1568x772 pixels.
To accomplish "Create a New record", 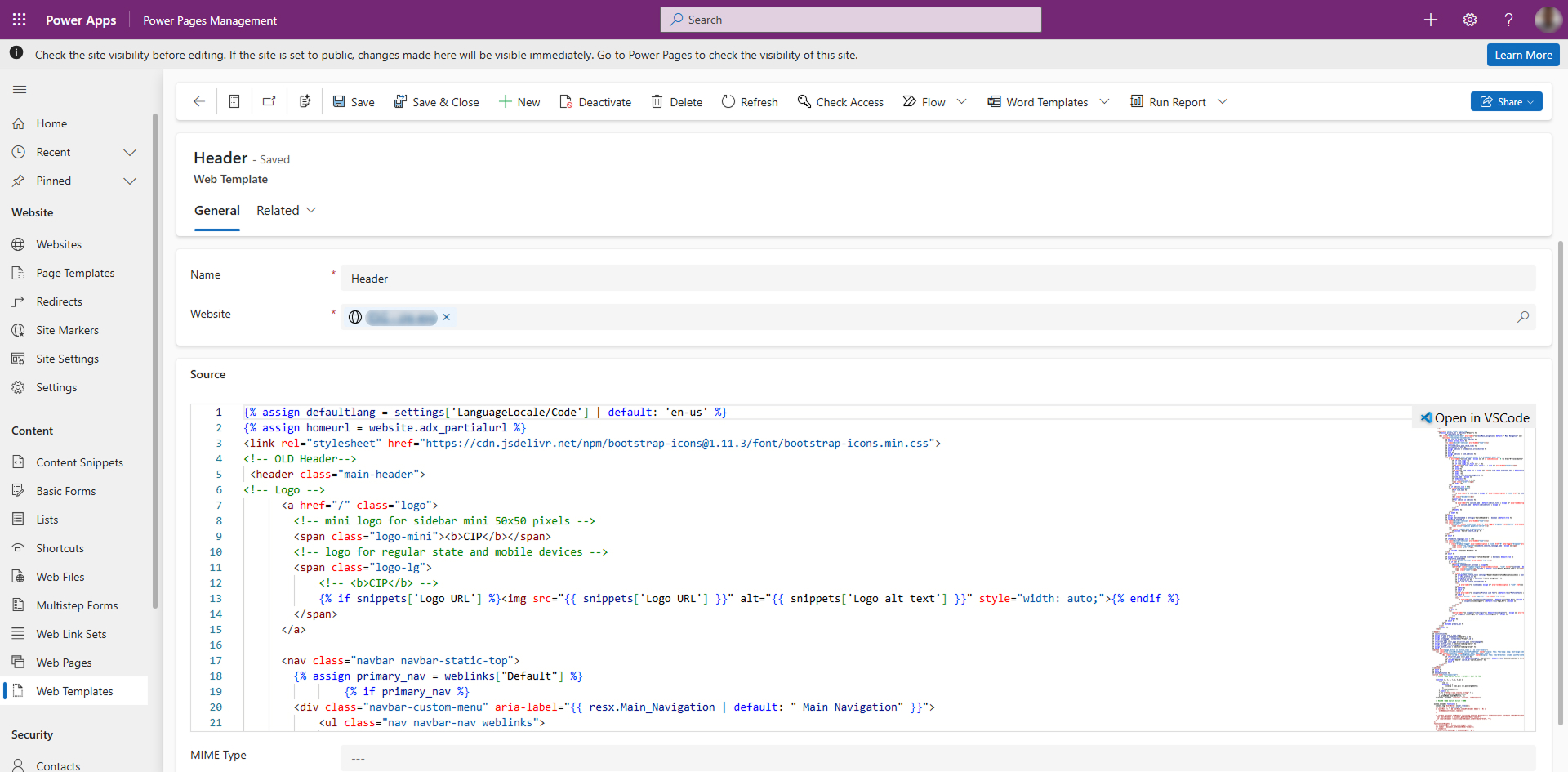I will coord(519,102).
